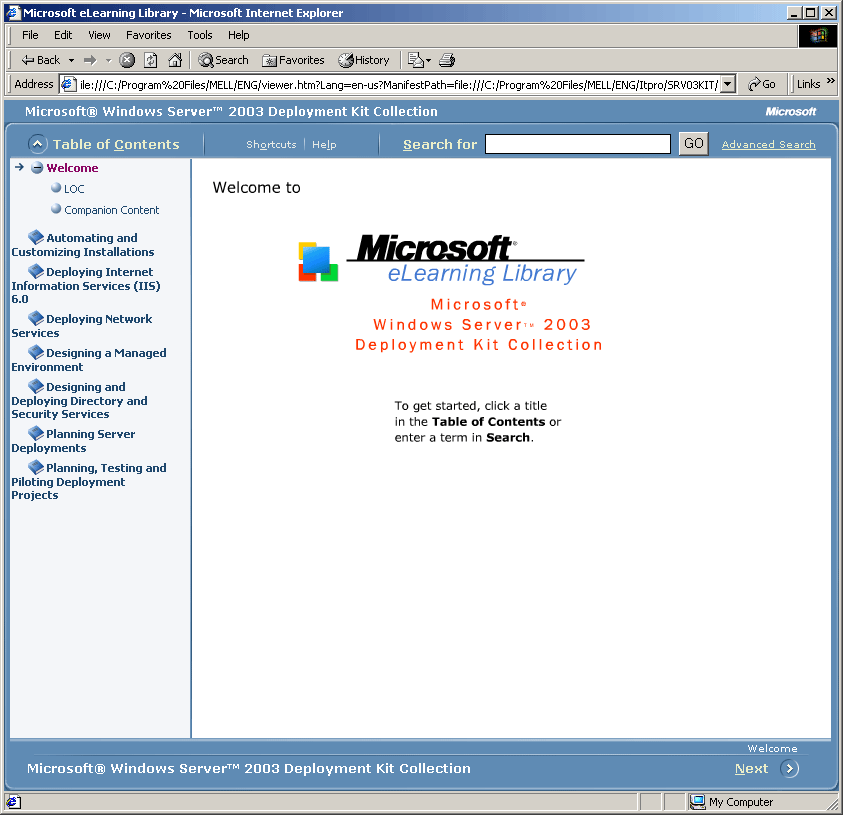
Task: Open Designing a Managed Environment book
Action: tap(89, 360)
